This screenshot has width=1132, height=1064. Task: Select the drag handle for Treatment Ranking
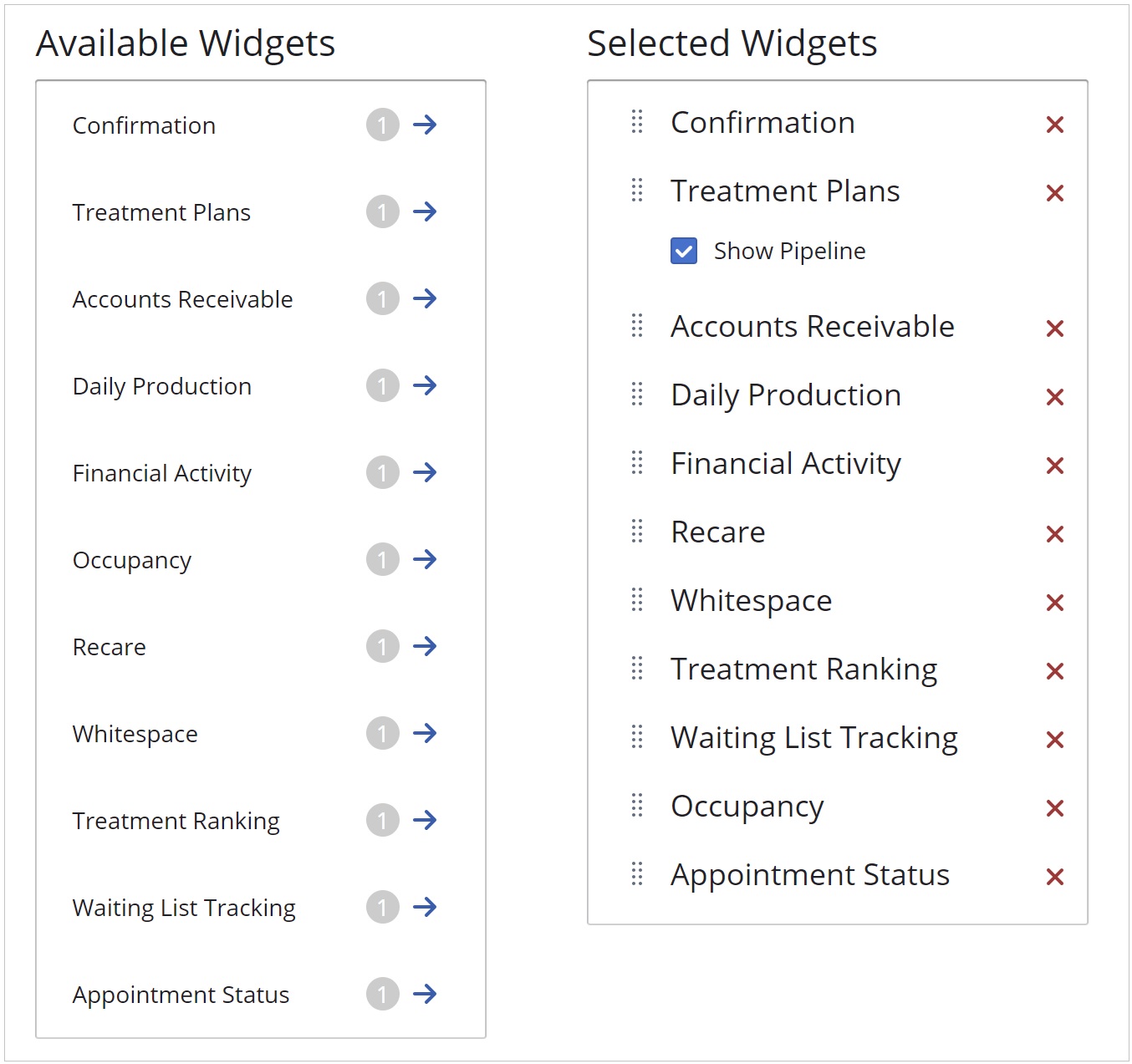click(x=636, y=669)
